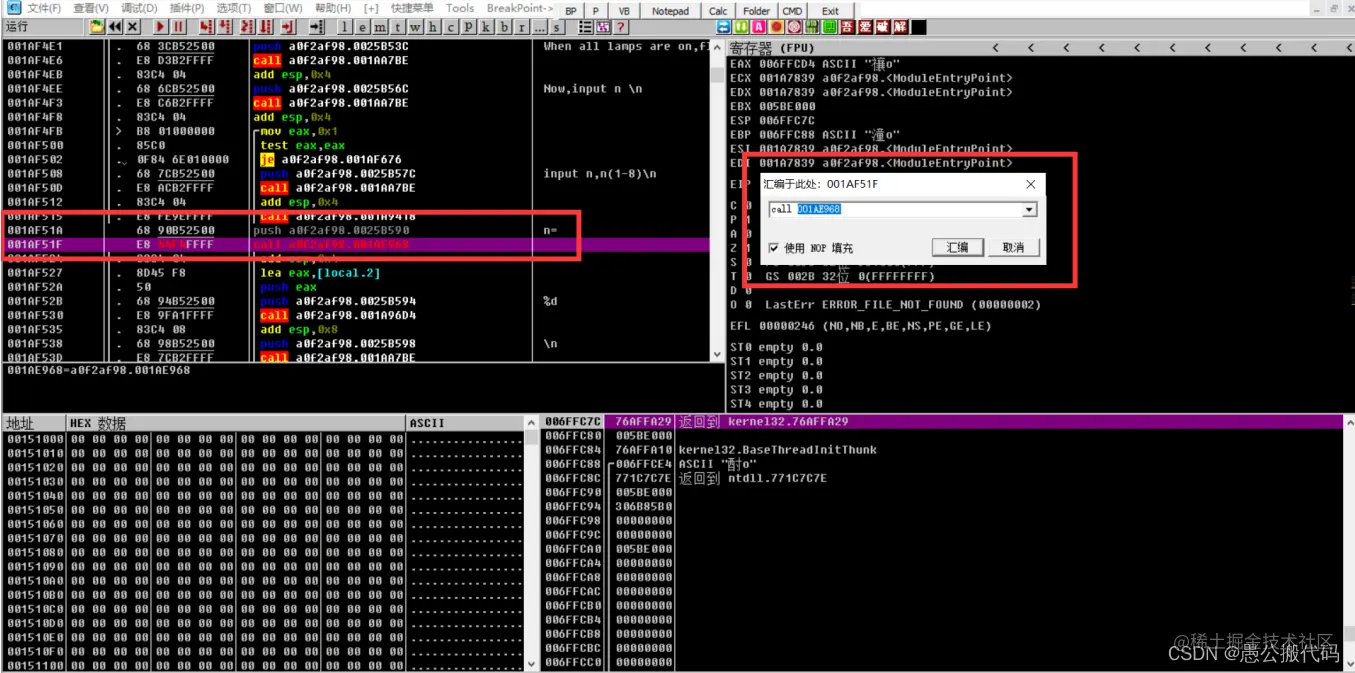
Task: Open the 插件(P) menu
Action: (x=187, y=9)
